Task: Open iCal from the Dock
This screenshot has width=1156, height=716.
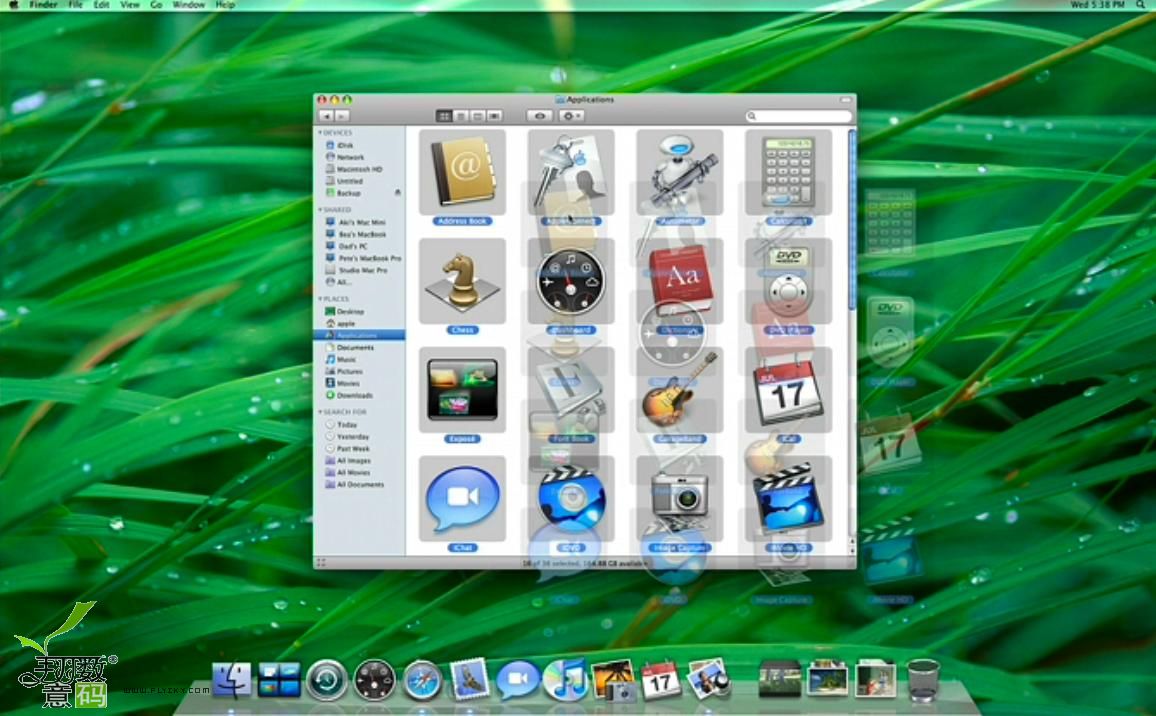Action: (x=661, y=680)
